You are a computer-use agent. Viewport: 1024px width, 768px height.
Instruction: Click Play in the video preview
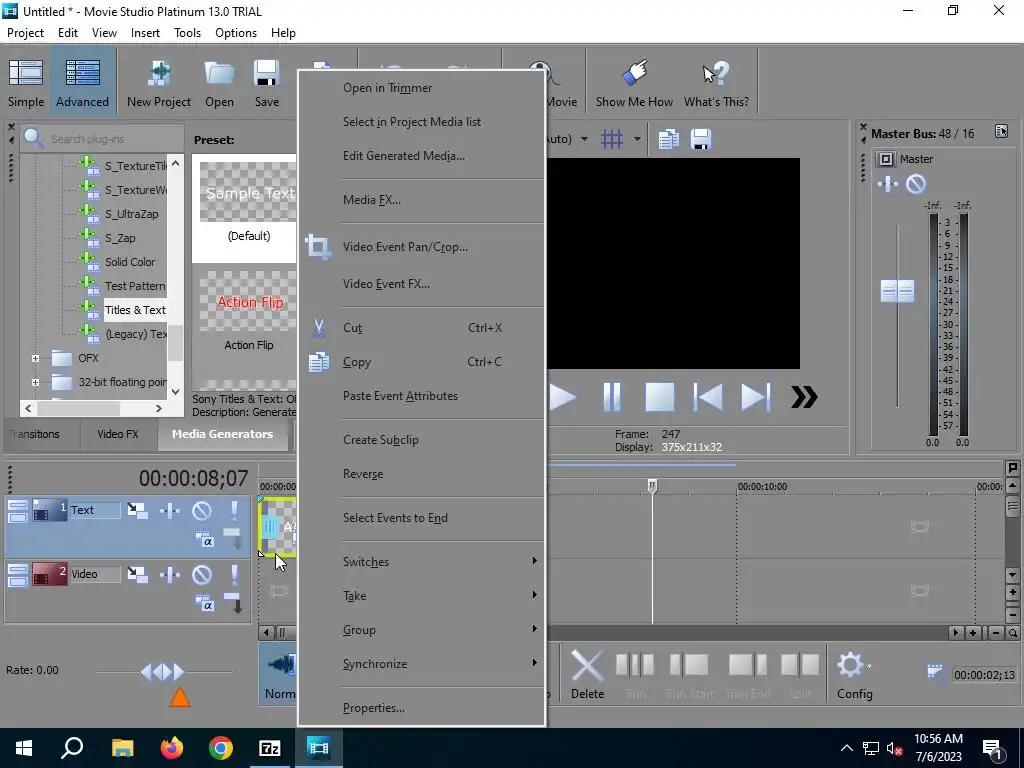562,397
